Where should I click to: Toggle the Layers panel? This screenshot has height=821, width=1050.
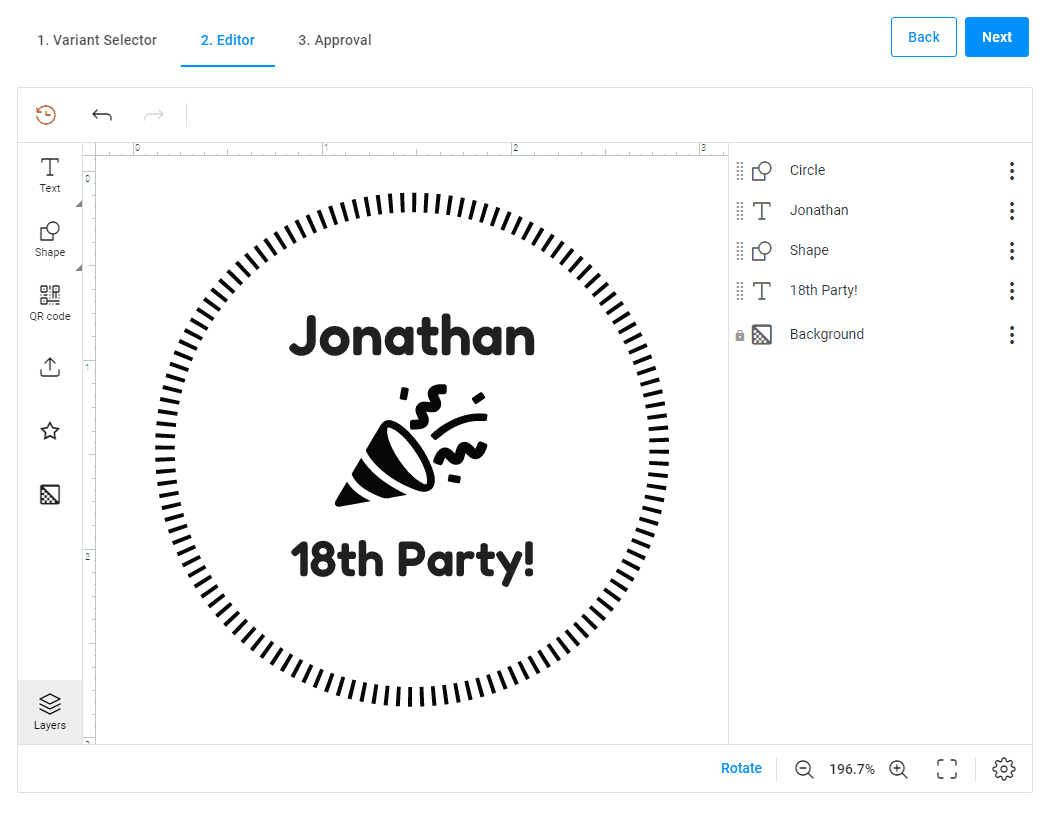click(x=49, y=712)
